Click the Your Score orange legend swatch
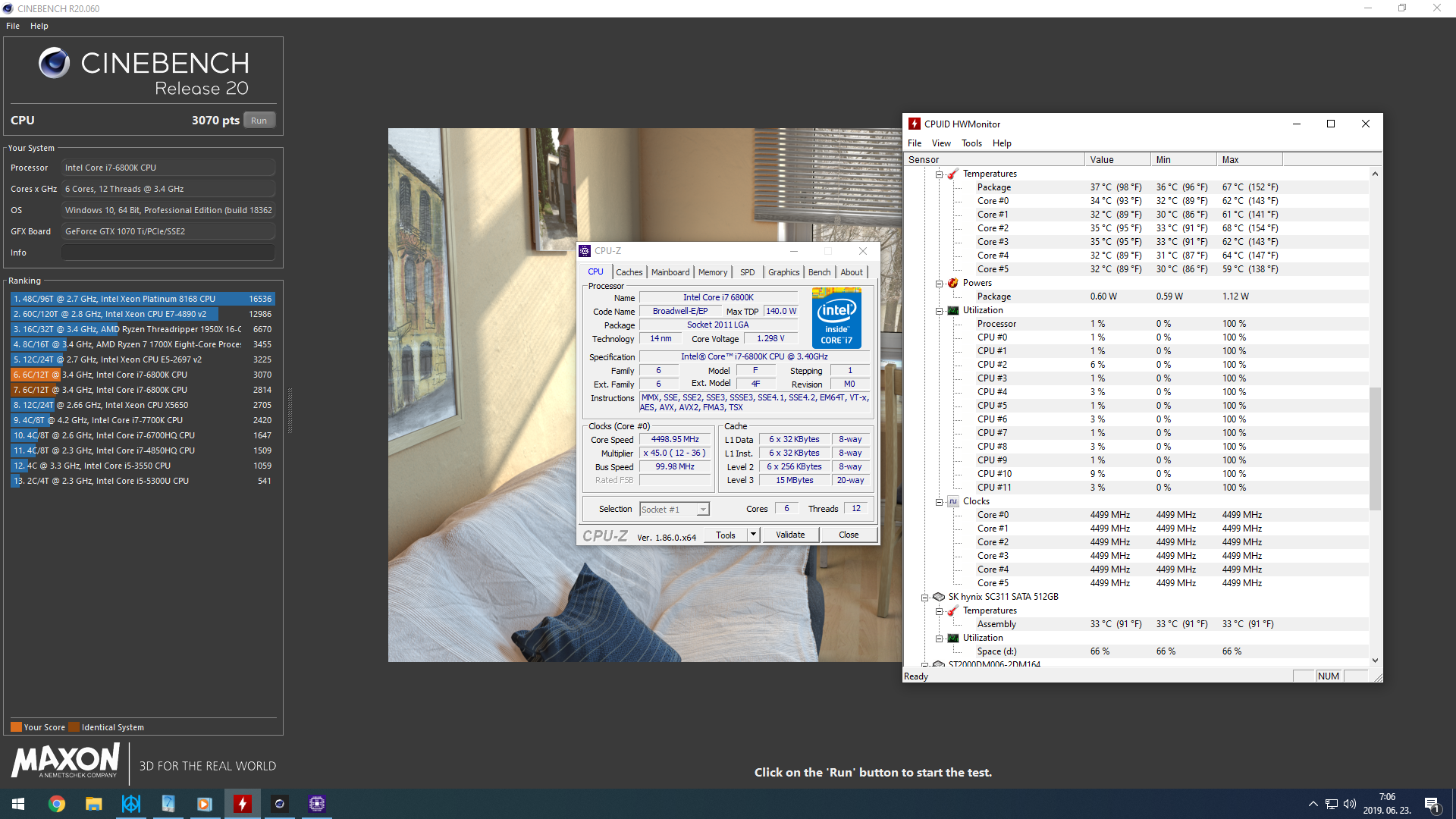The image size is (1456, 819). (x=16, y=727)
